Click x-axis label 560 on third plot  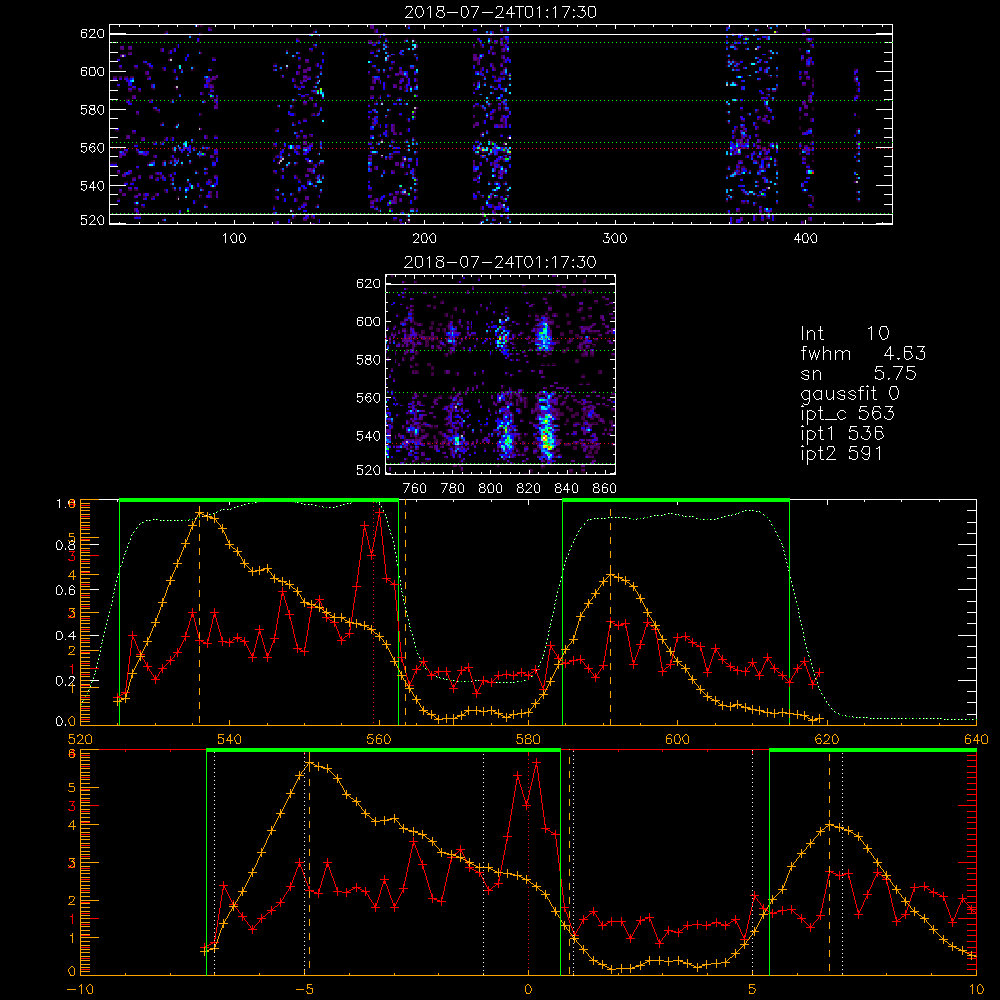pyautogui.click(x=379, y=740)
